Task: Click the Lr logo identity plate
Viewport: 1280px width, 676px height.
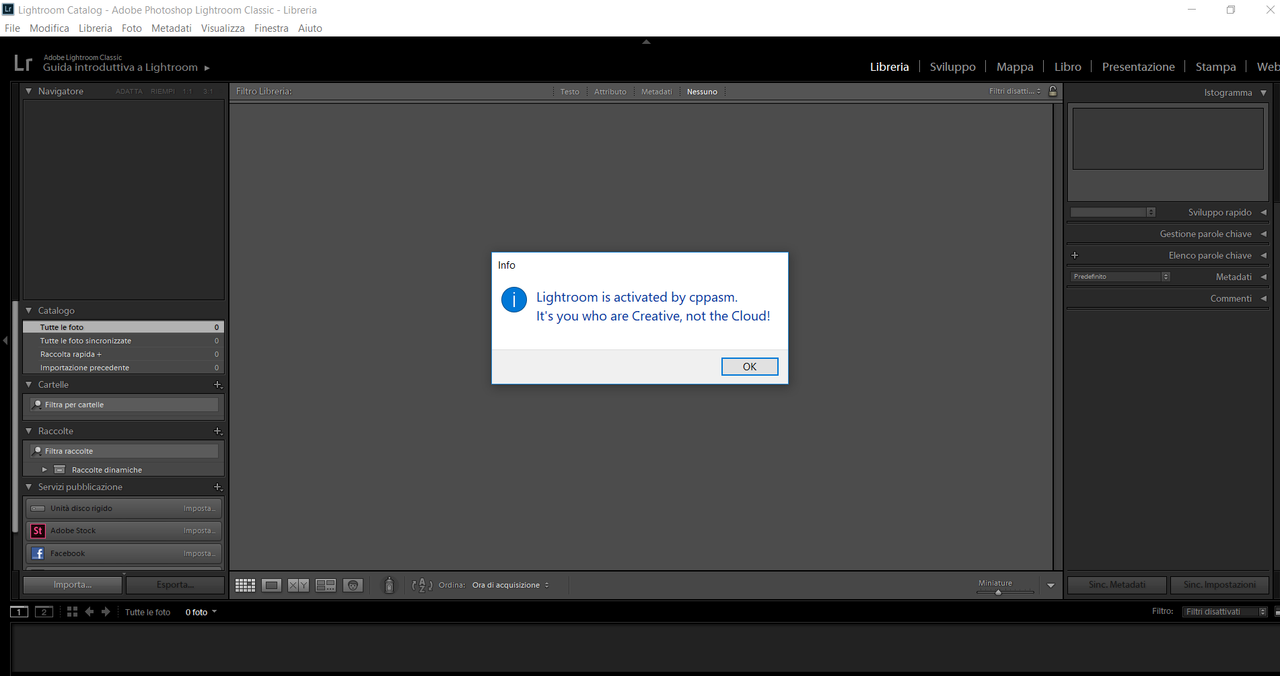Action: tap(22, 63)
